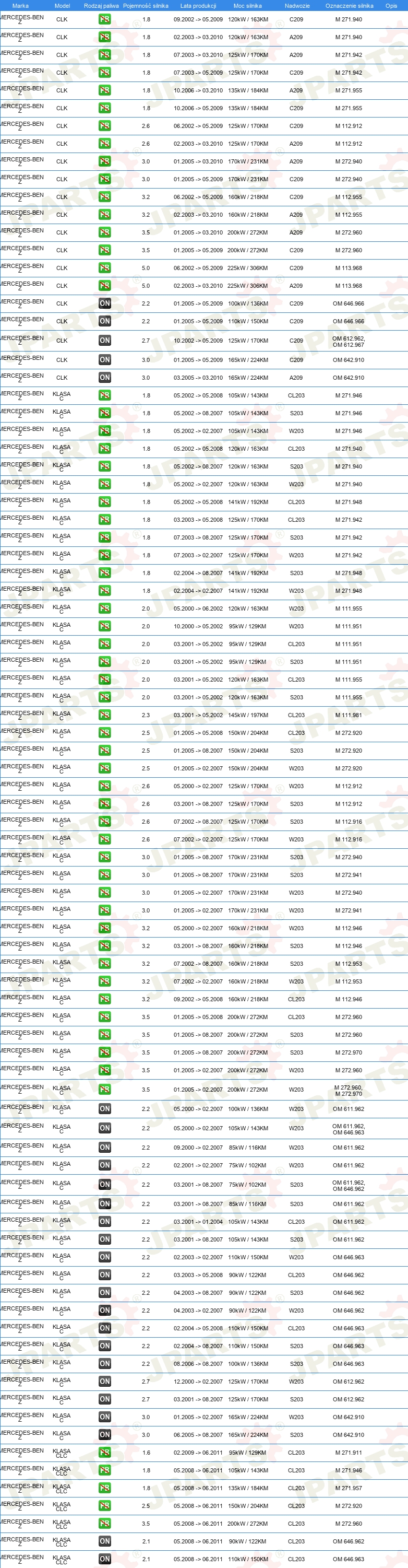Click ON icon in Klasa CLC 110kW / 150KM row

pos(104,1560)
